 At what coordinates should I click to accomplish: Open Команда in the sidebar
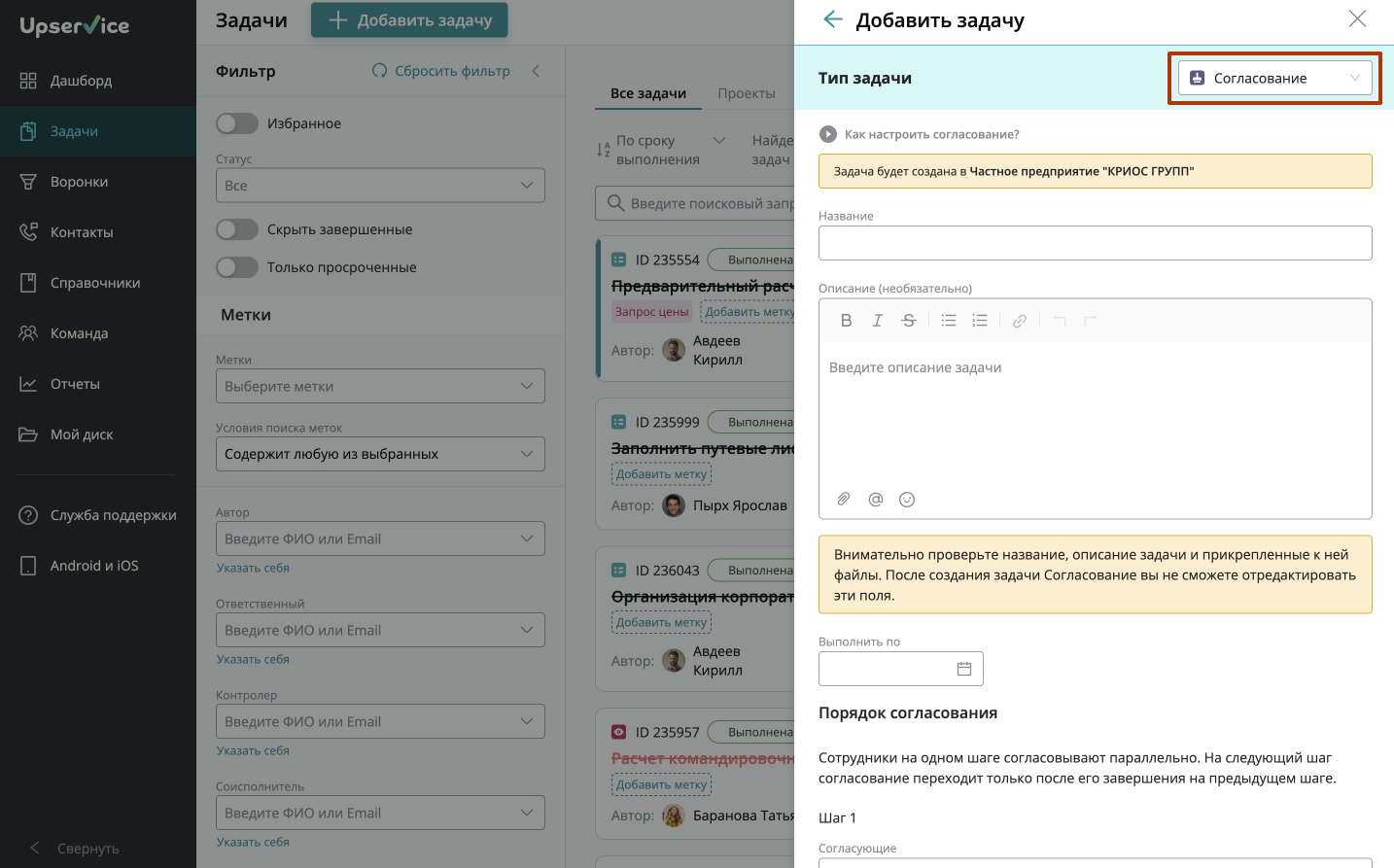tap(98, 333)
